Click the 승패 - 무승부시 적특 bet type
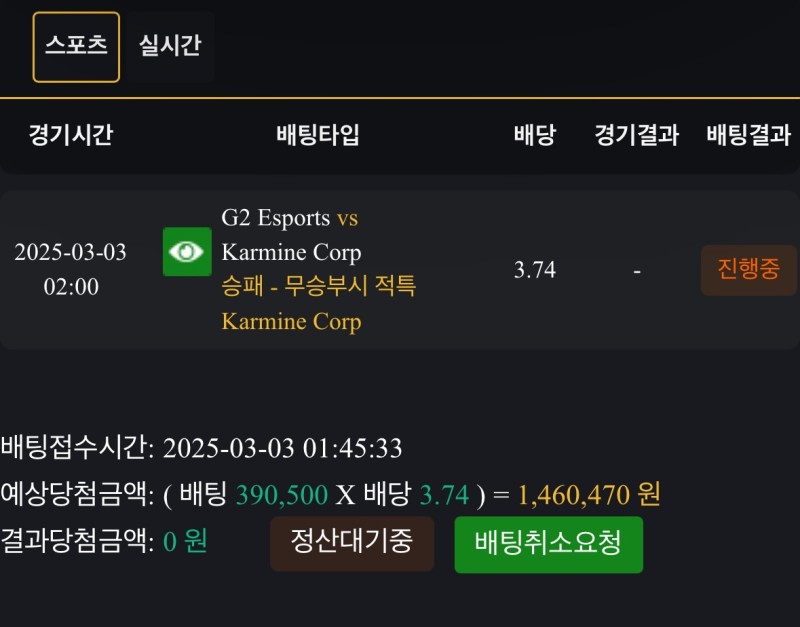 click(x=318, y=287)
